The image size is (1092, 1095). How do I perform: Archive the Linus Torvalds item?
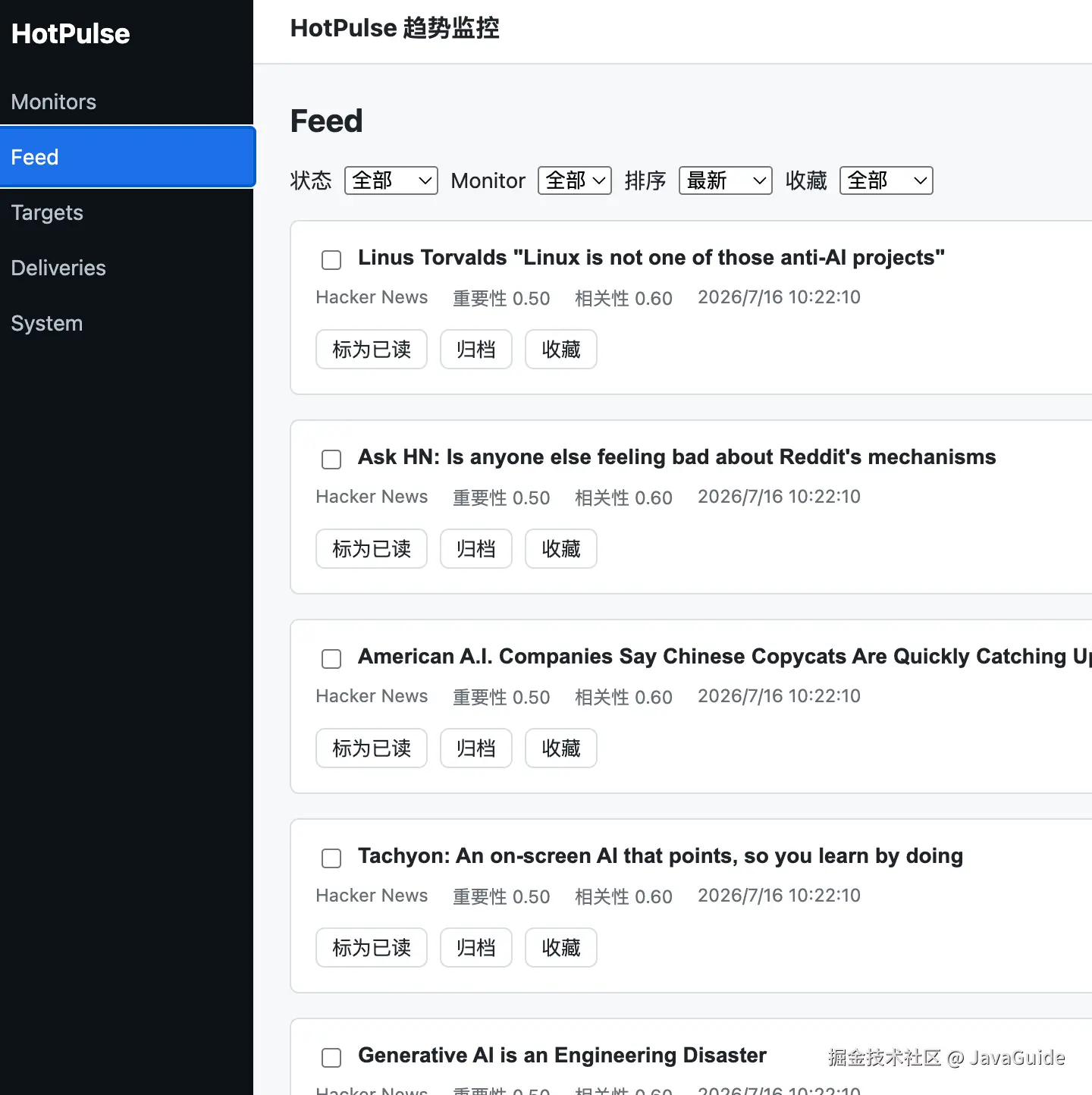pyautogui.click(x=476, y=350)
